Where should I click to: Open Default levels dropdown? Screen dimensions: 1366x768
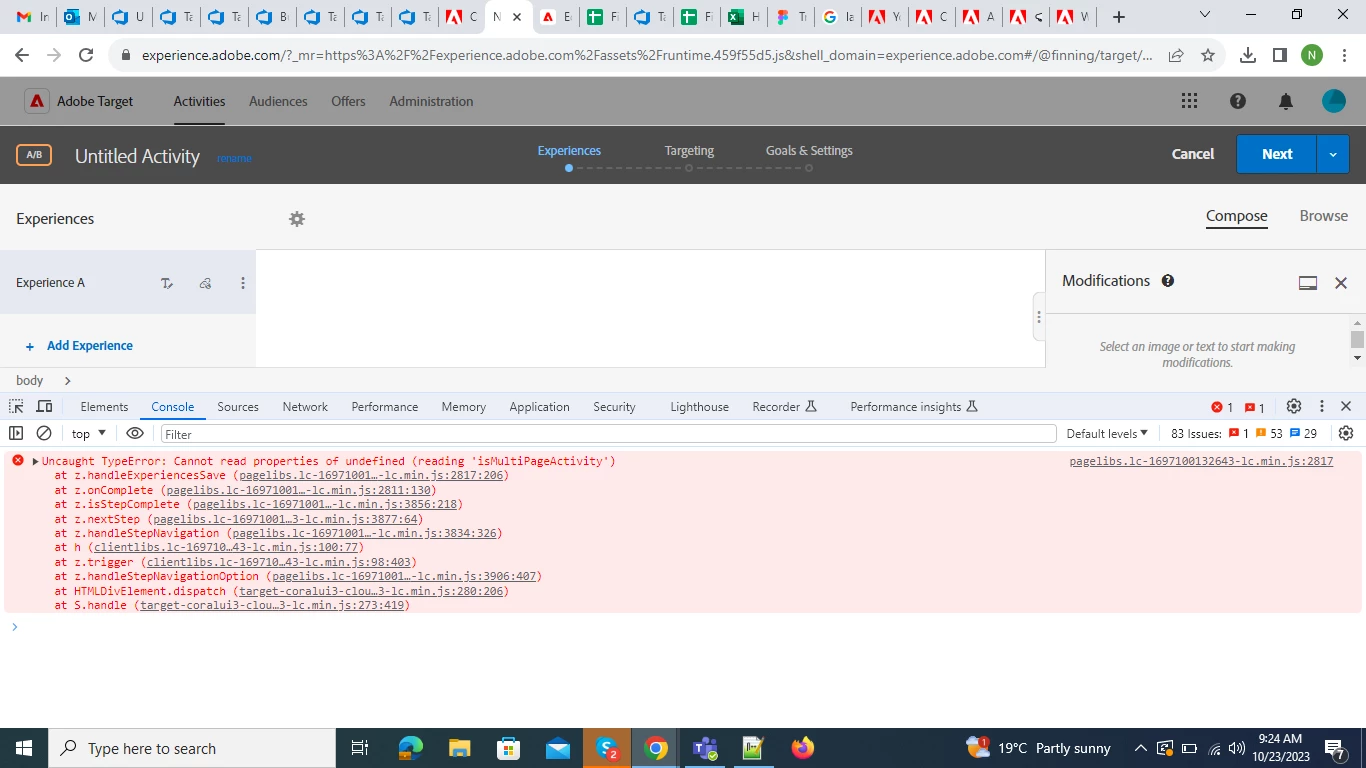1107,434
